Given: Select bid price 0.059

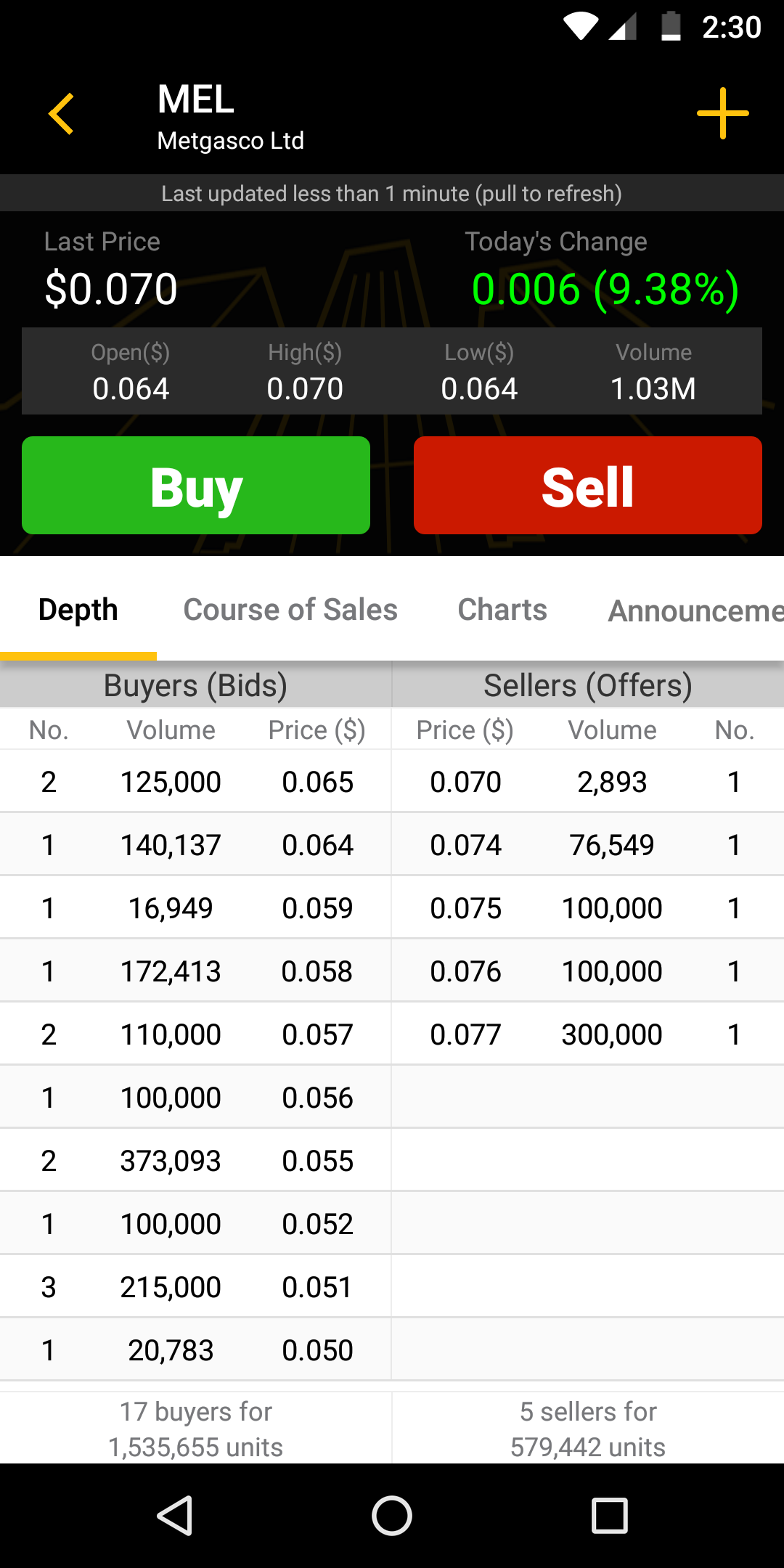Looking at the screenshot, I should pos(318,908).
